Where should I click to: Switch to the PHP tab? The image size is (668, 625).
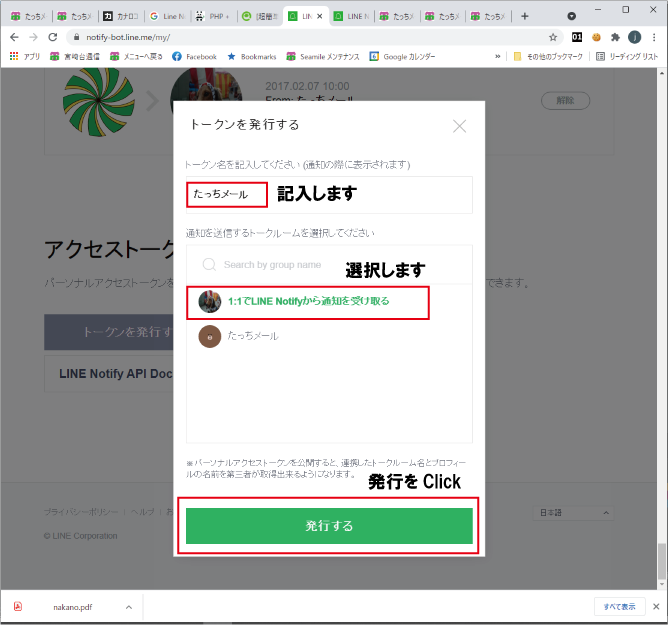pos(213,16)
